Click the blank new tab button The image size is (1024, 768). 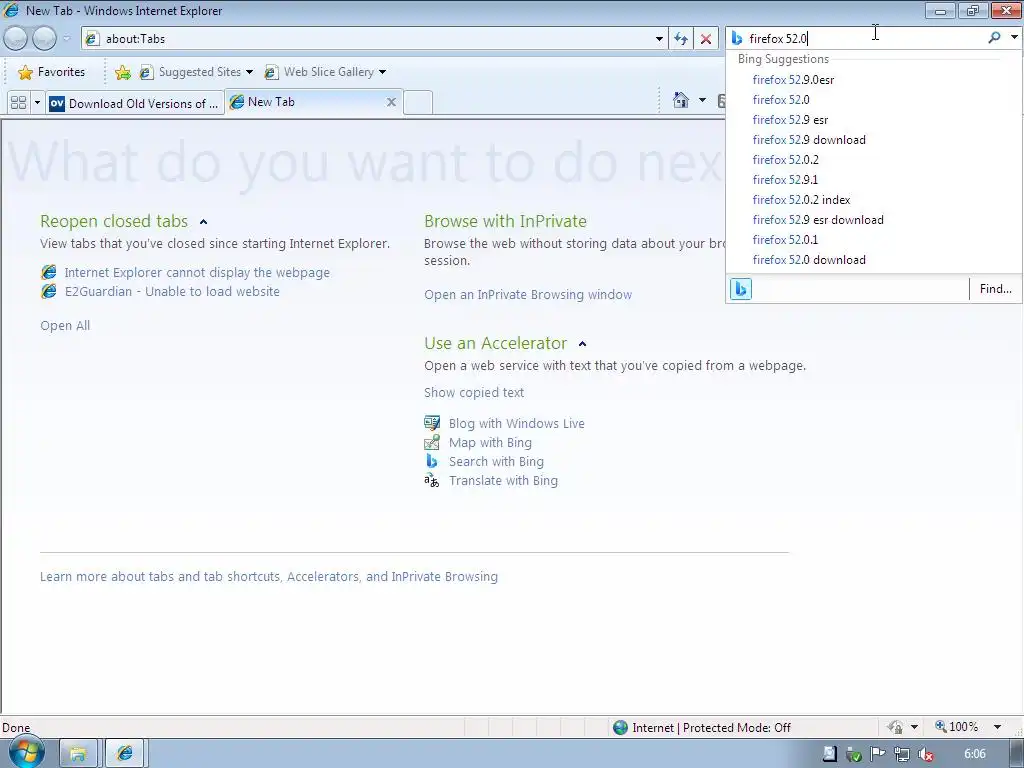point(418,103)
